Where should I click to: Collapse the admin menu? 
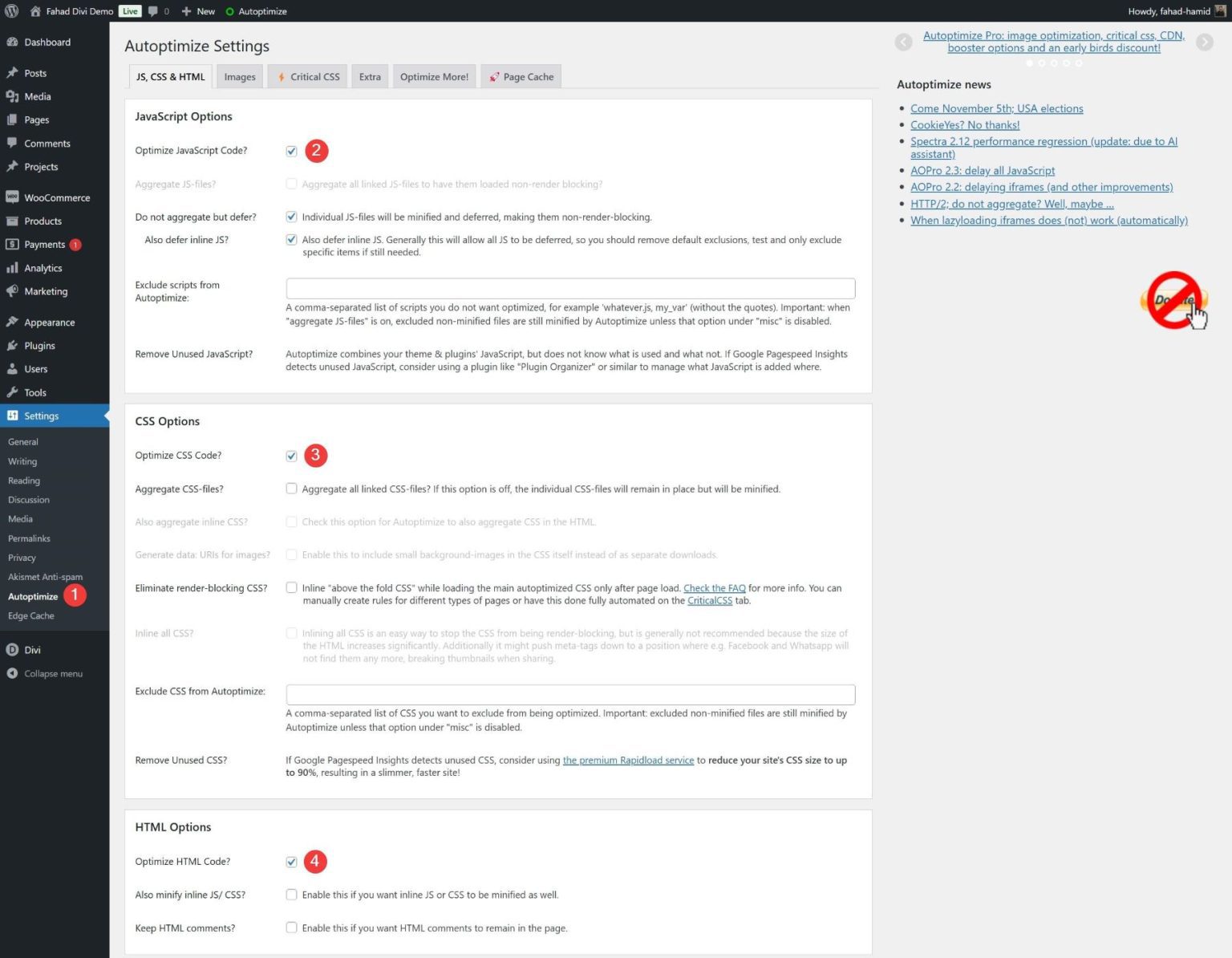(x=12, y=673)
